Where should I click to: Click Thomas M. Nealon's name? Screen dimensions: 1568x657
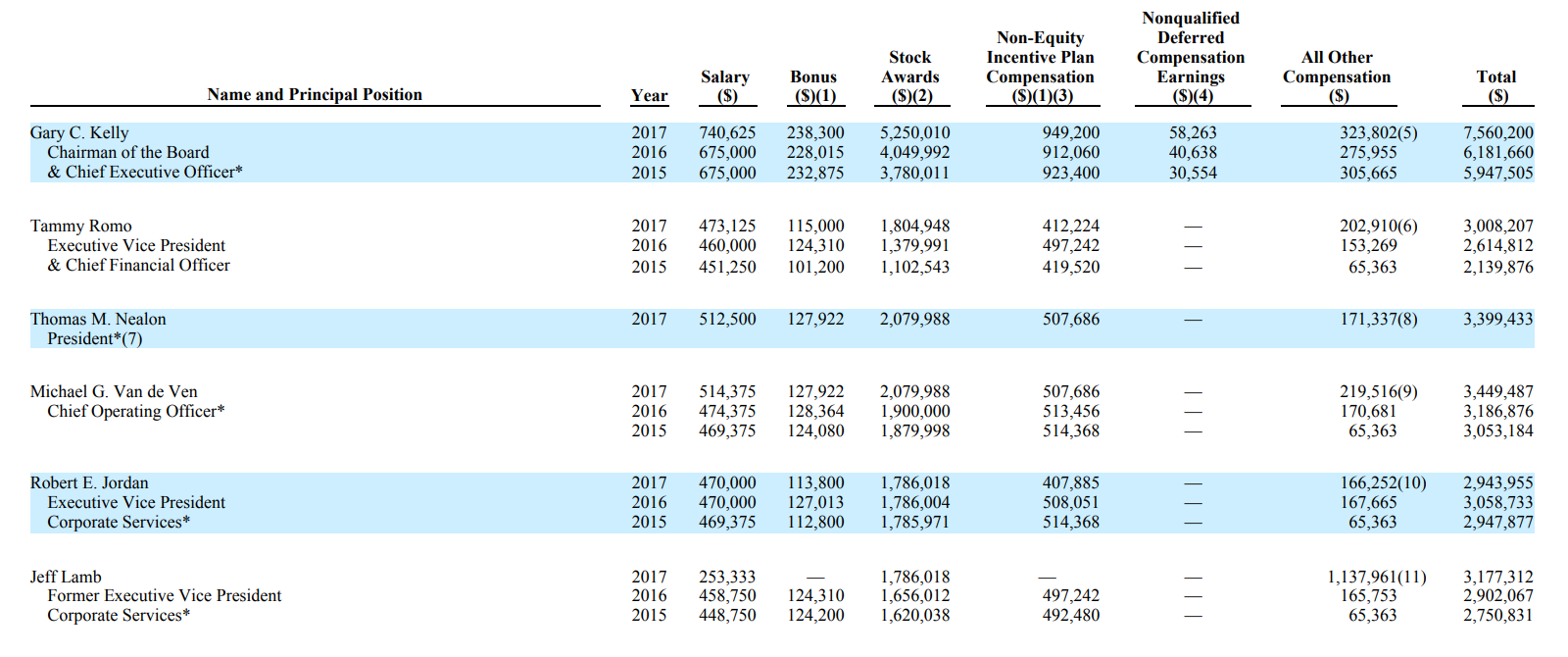pyautogui.click(x=98, y=319)
